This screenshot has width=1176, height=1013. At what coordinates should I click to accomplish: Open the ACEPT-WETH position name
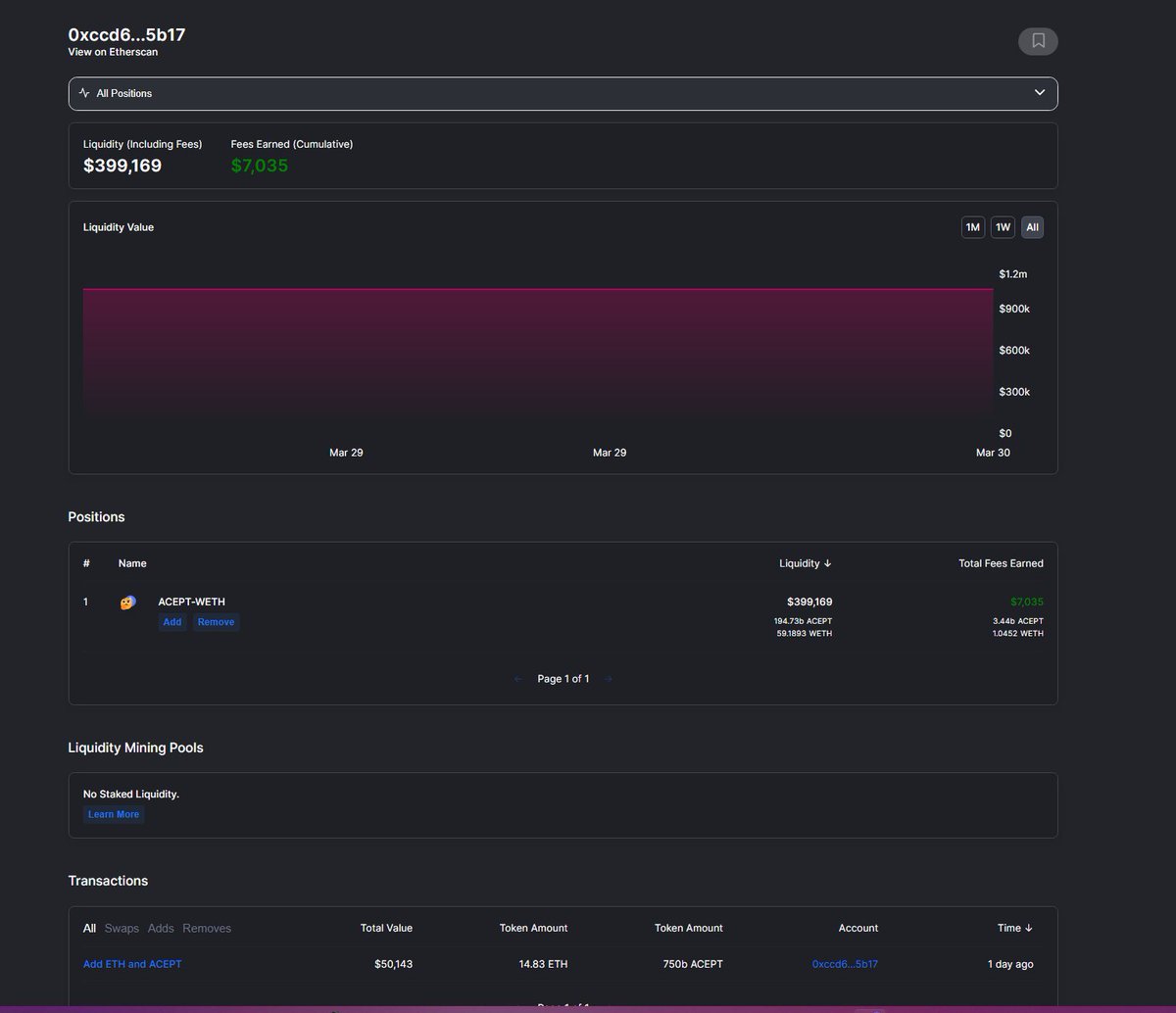(191, 602)
